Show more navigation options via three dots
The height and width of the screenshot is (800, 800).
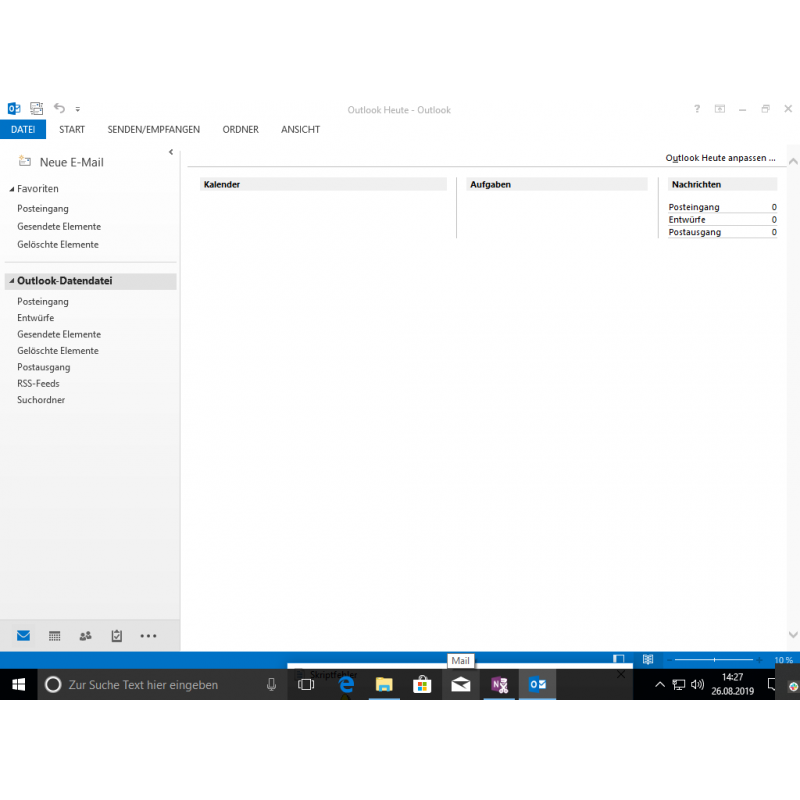pos(149,635)
